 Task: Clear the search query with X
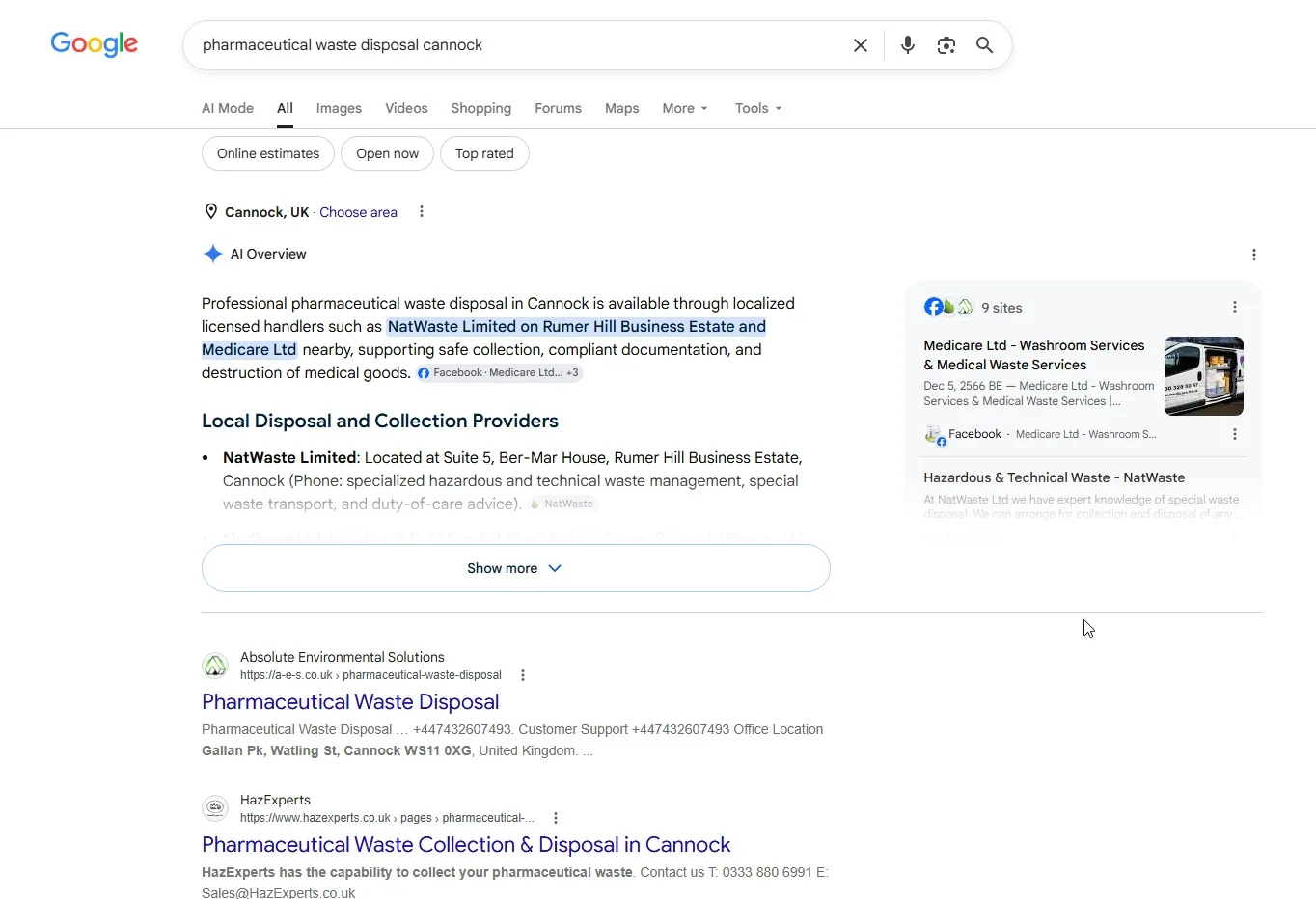pyautogui.click(x=861, y=45)
